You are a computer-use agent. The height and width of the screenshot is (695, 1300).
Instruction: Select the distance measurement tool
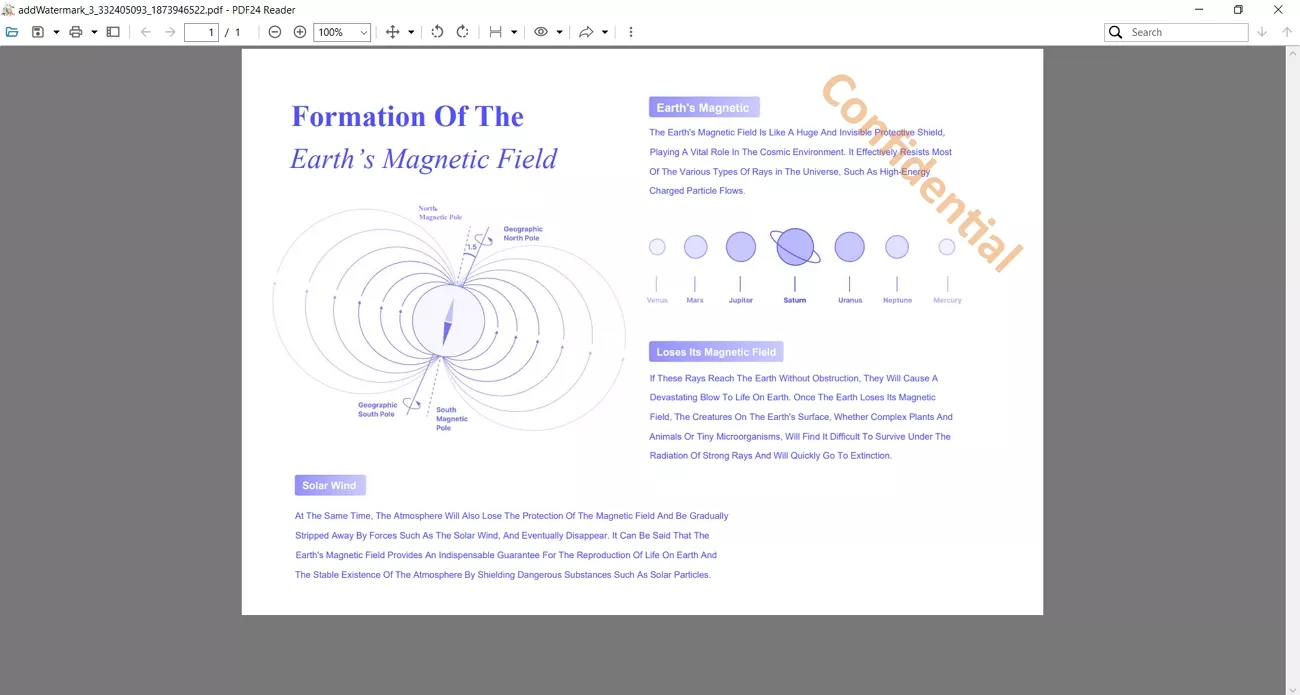click(x=496, y=31)
